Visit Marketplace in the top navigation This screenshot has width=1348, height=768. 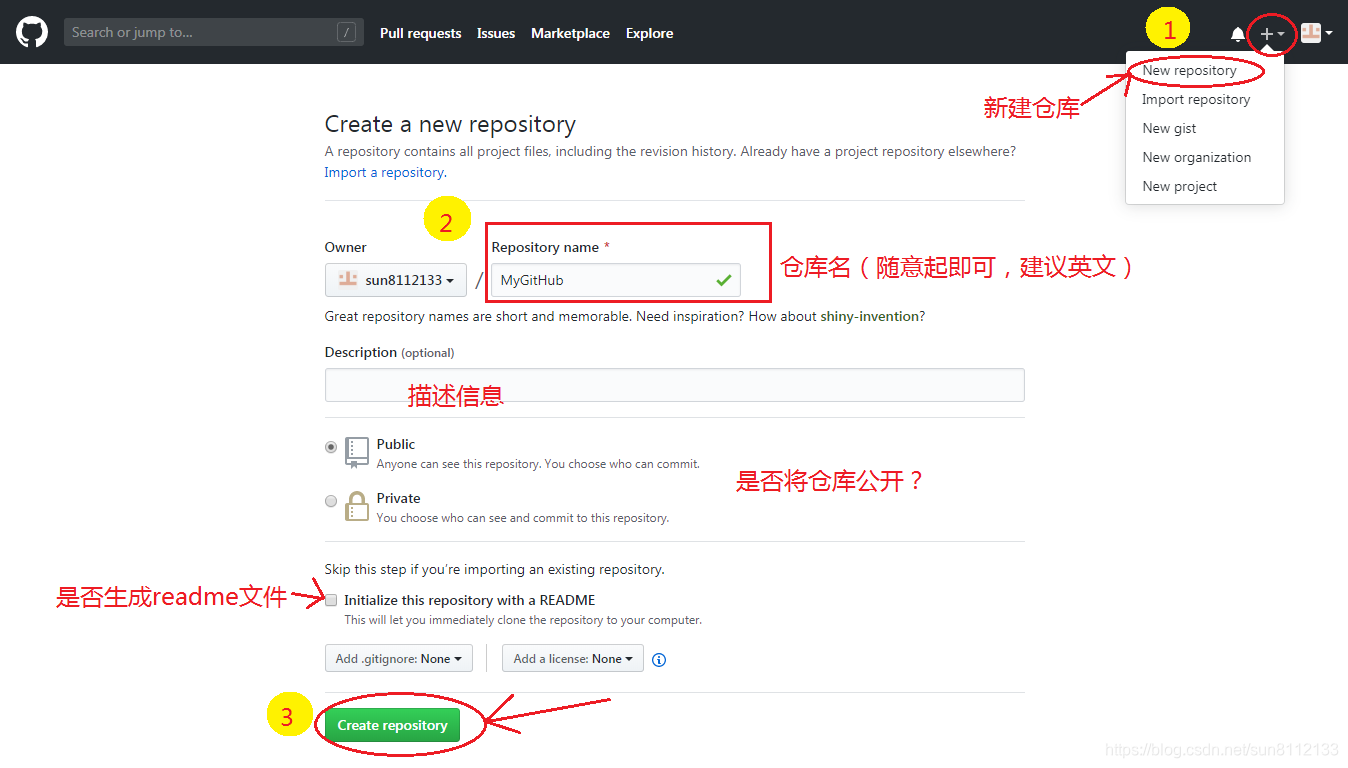(570, 33)
